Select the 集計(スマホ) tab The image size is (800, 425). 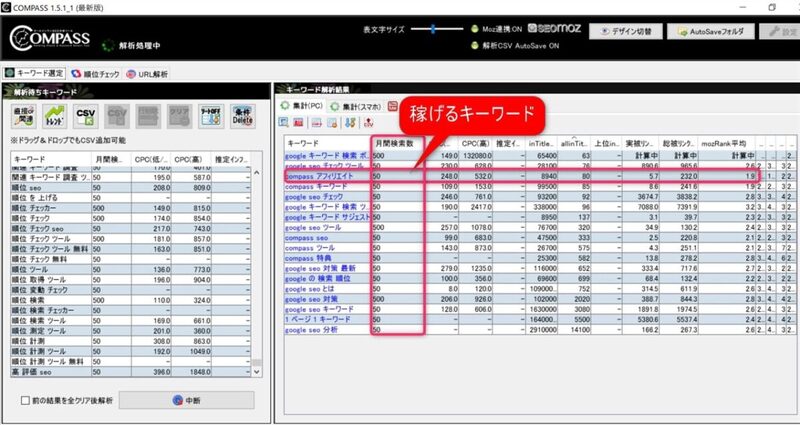tap(356, 106)
